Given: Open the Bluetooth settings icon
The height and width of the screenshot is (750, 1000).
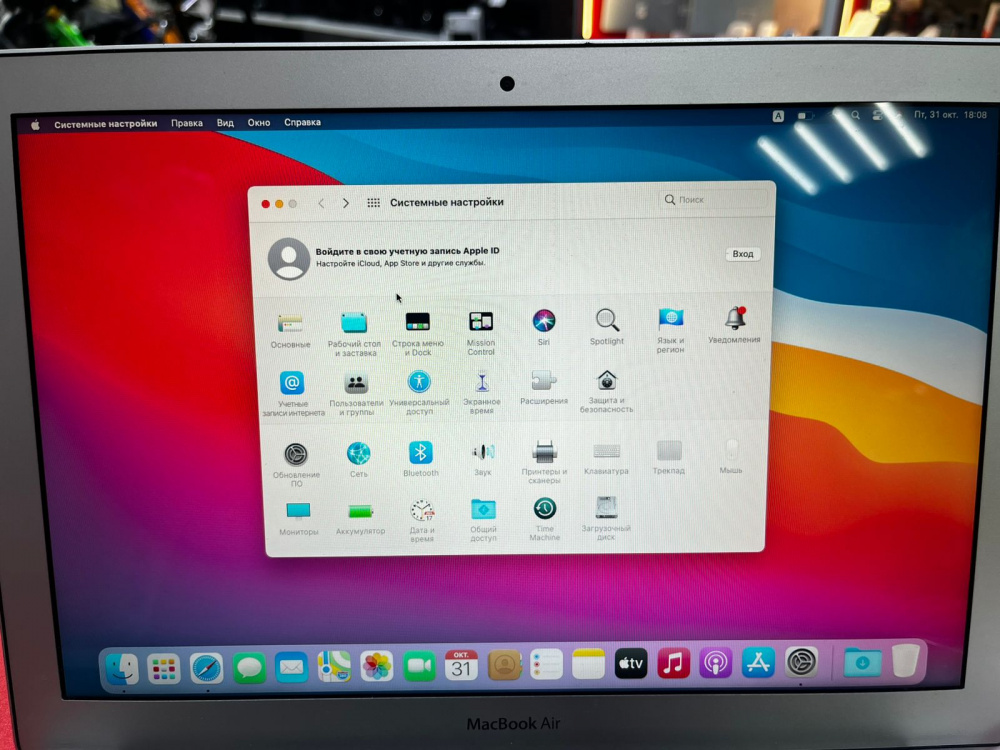Looking at the screenshot, I should [420, 453].
